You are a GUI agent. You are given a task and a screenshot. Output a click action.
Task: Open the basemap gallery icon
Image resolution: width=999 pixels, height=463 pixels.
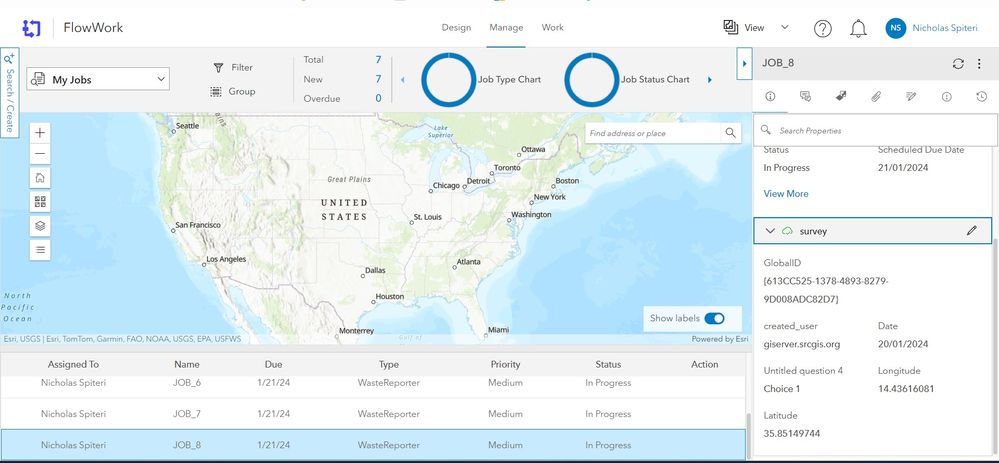point(40,202)
